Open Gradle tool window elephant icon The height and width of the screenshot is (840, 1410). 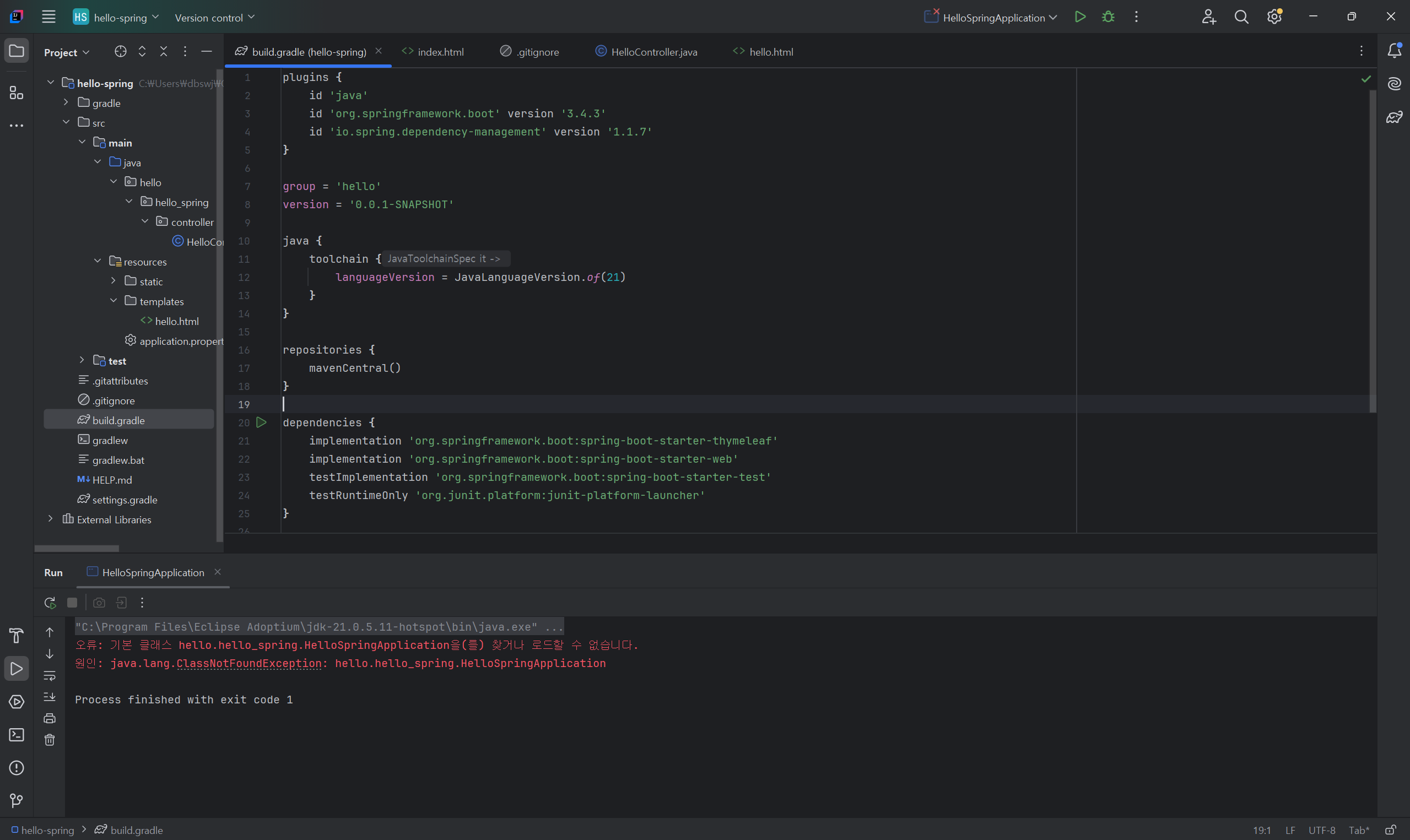1394,117
